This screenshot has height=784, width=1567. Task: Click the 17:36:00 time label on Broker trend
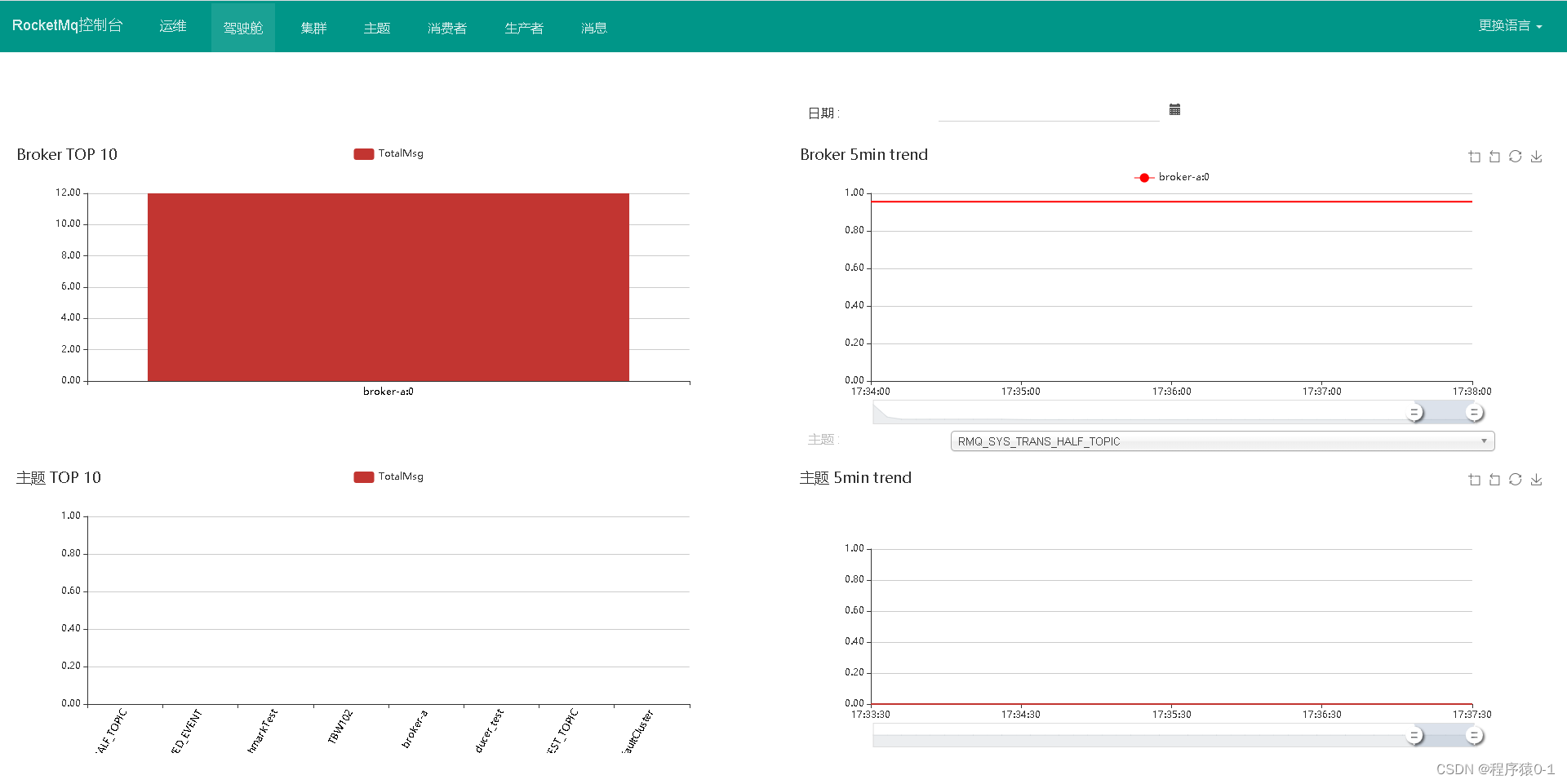coord(1171,392)
